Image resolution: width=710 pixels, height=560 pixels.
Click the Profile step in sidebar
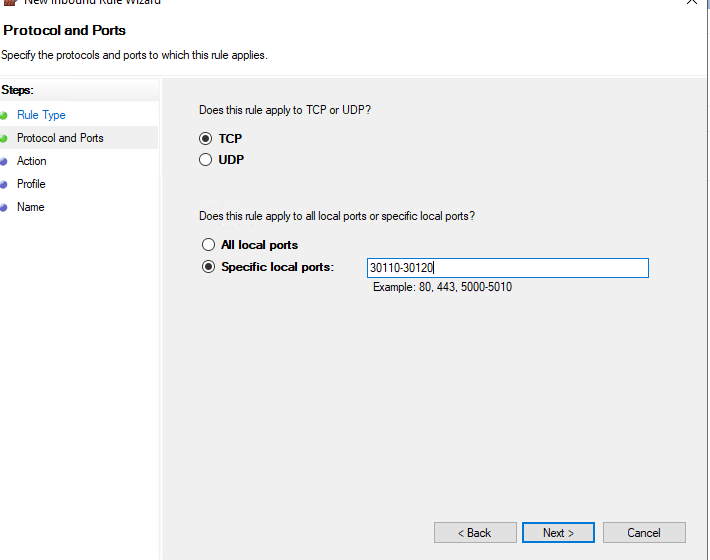[31, 184]
